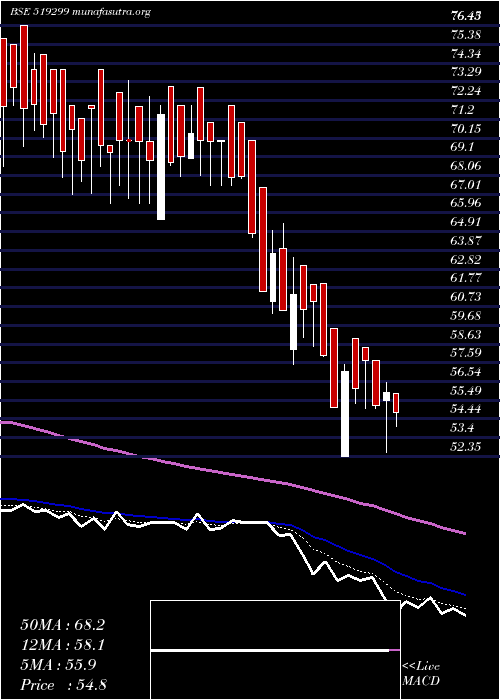Select the 64.91 price axis label
This screenshot has width=500, height=700.
[x=467, y=222]
